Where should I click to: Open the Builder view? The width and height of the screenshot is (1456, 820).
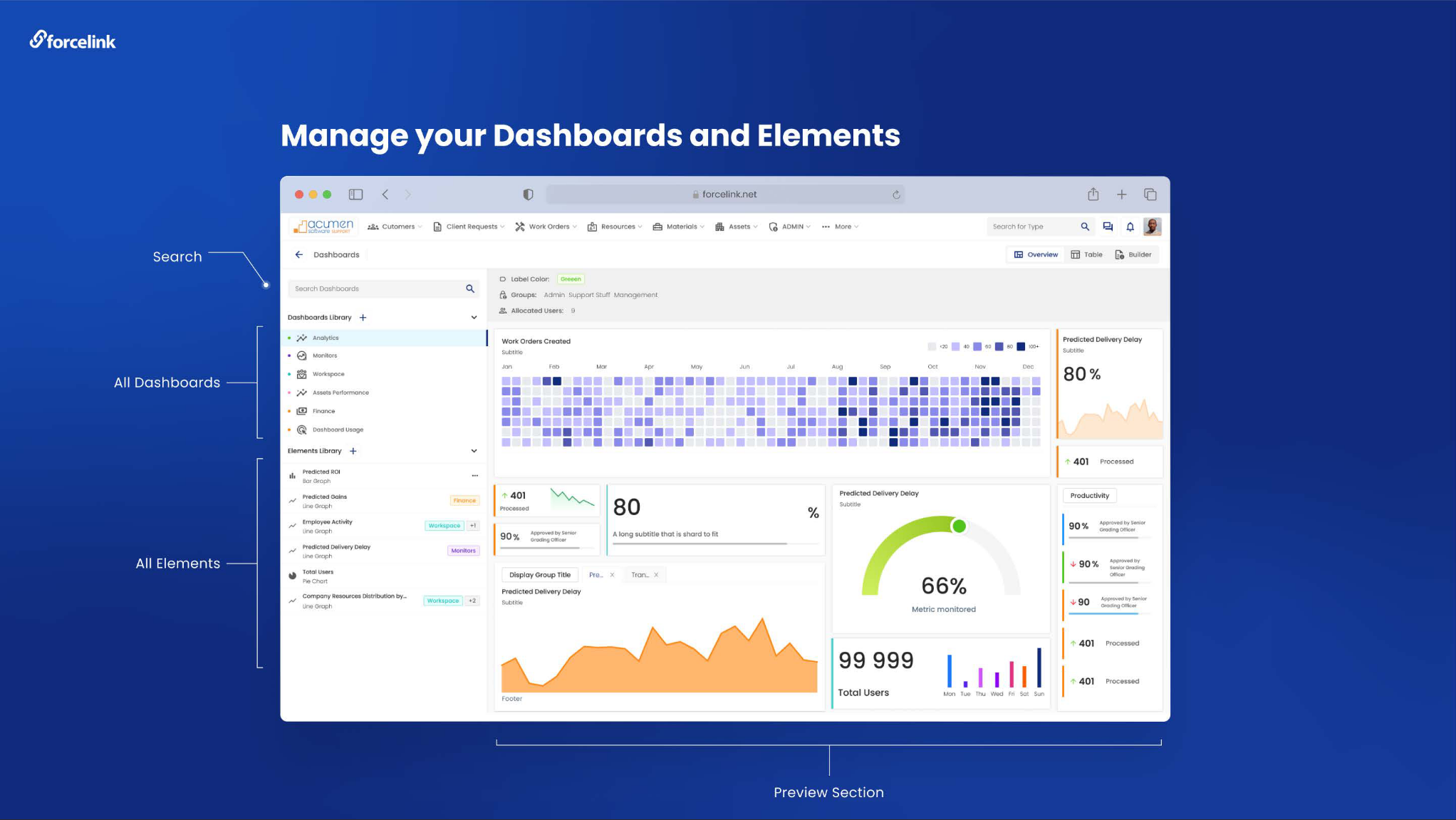pos(1134,254)
